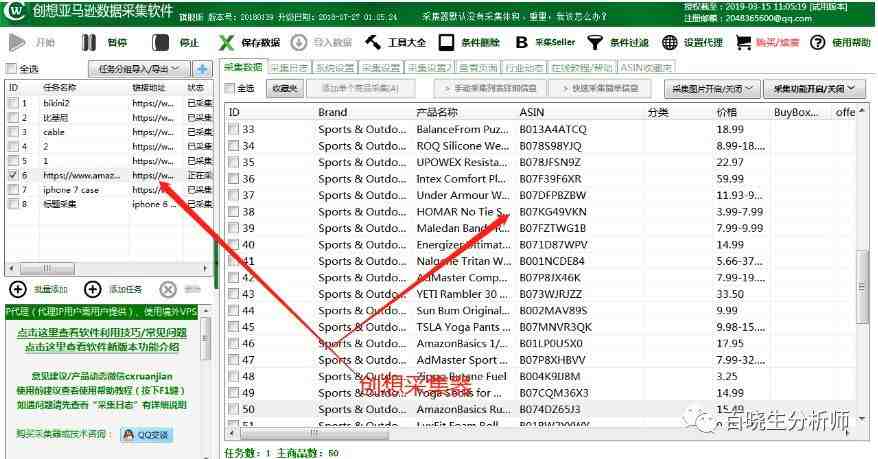Click the Conditional Delete (条件删除) icon
Image resolution: width=878 pixels, height=459 pixels.
click(x=446, y=43)
